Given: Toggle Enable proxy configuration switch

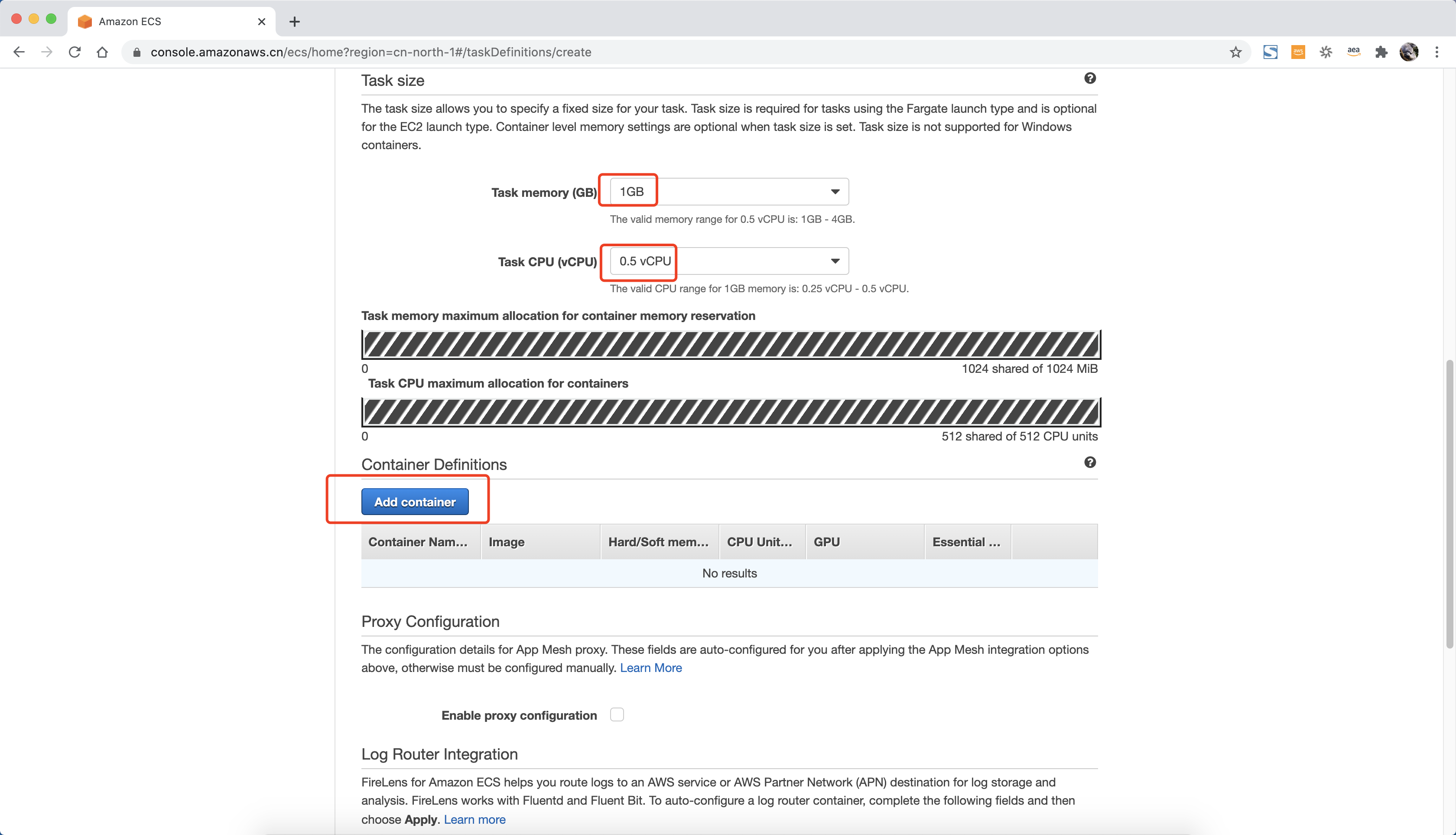Looking at the screenshot, I should pyautogui.click(x=617, y=714).
